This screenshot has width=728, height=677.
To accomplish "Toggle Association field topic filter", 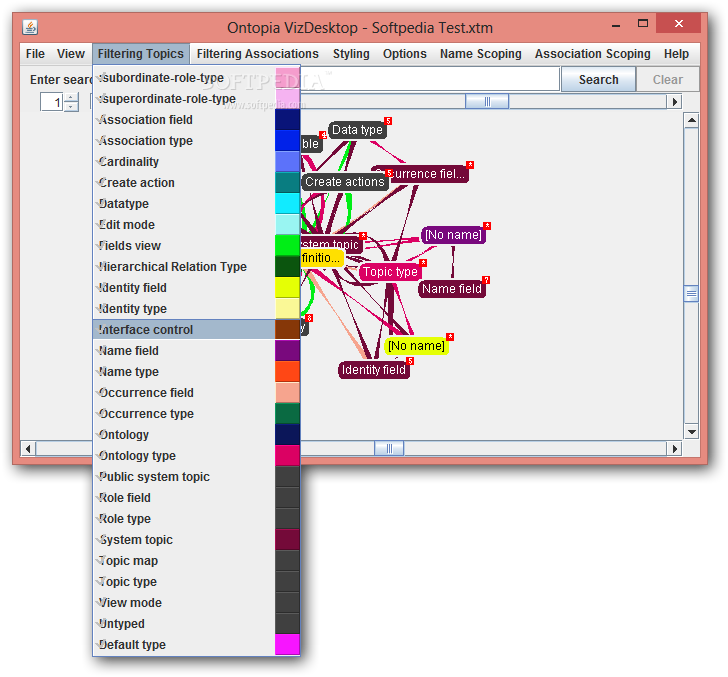I will coord(196,120).
